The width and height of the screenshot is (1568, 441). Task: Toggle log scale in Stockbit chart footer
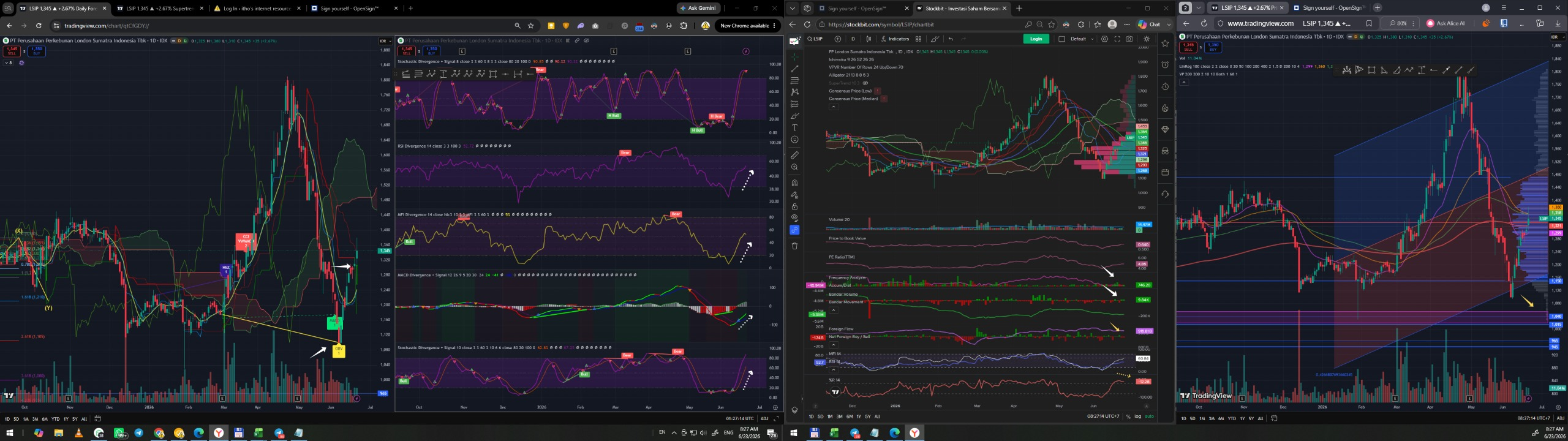(x=1137, y=417)
